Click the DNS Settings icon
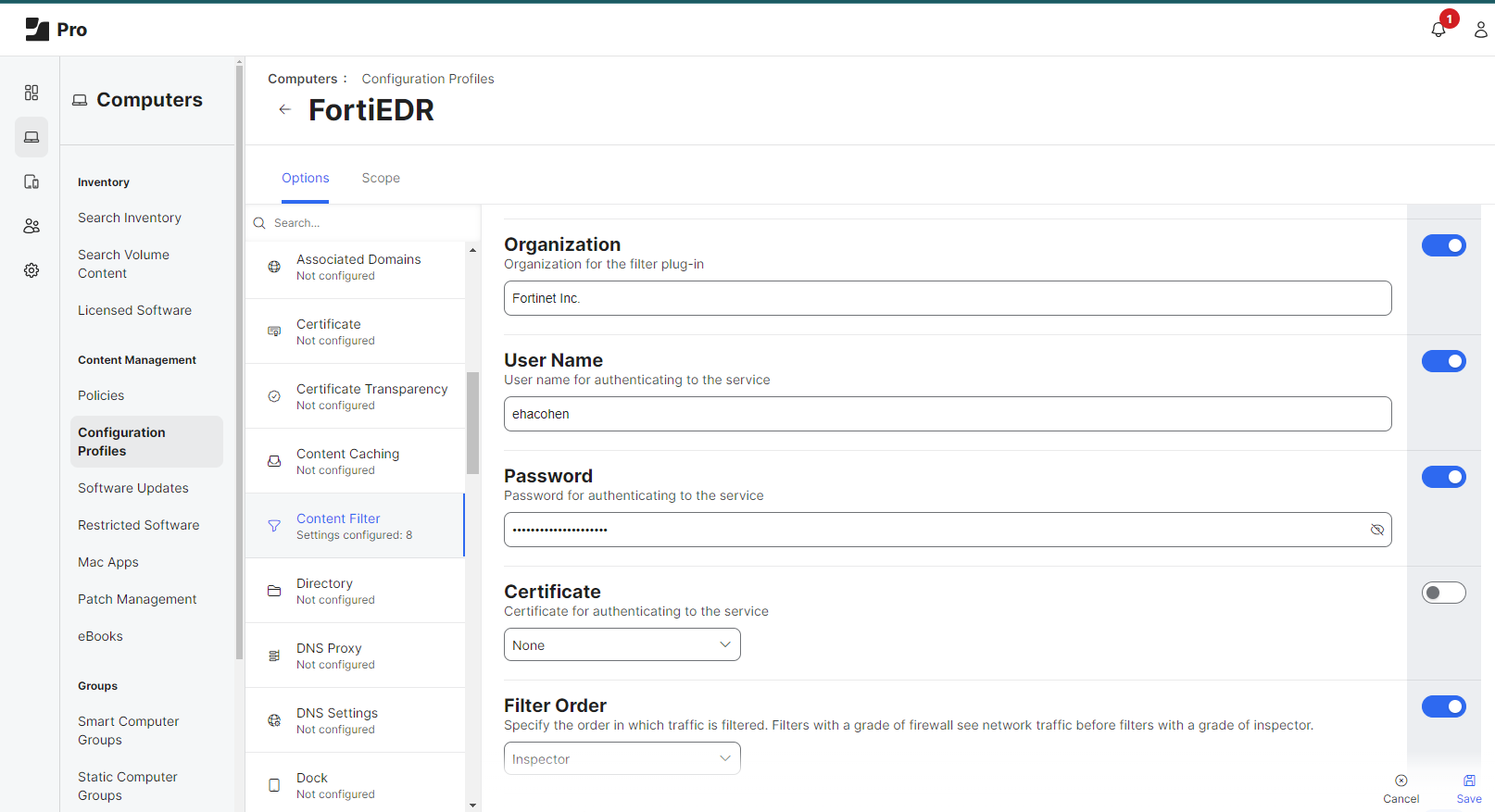The width and height of the screenshot is (1495, 812). 274,720
